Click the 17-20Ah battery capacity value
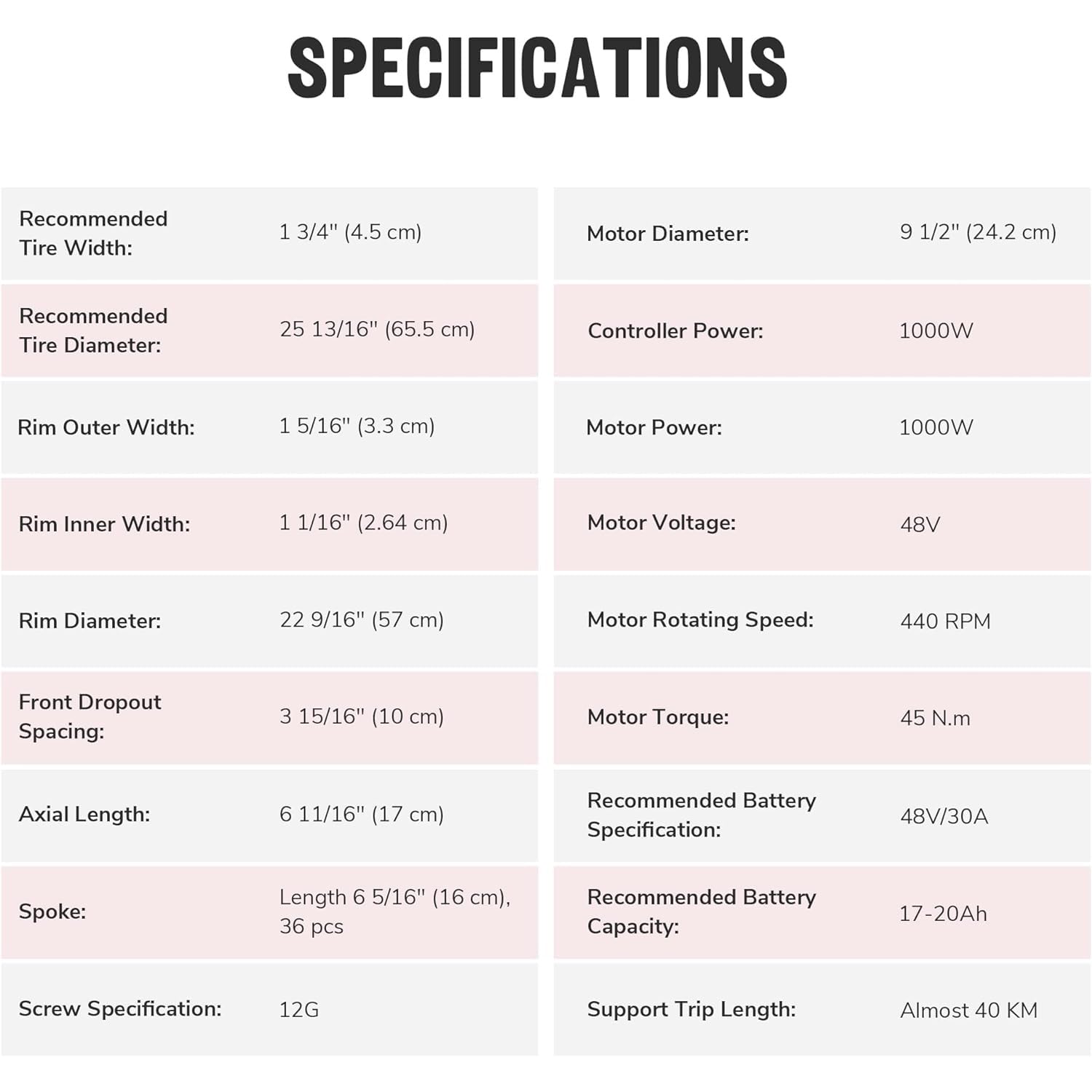The image size is (1092, 1092). click(x=943, y=913)
